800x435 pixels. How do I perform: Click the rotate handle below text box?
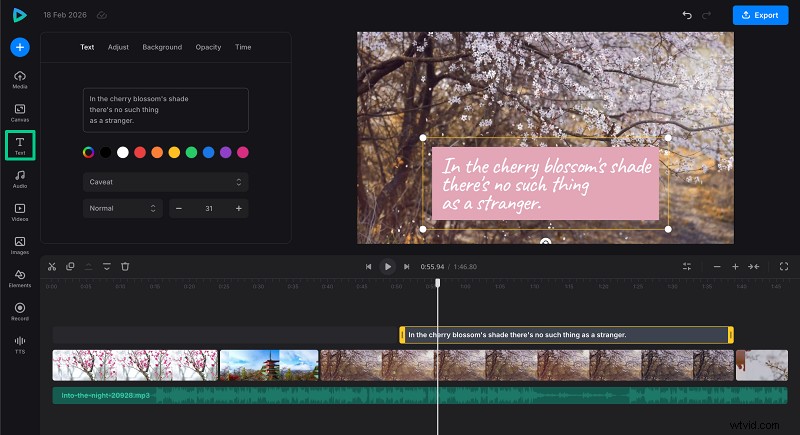[x=545, y=242]
